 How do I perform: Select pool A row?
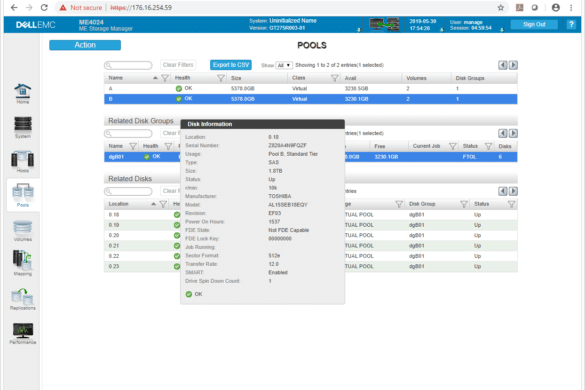coord(310,89)
